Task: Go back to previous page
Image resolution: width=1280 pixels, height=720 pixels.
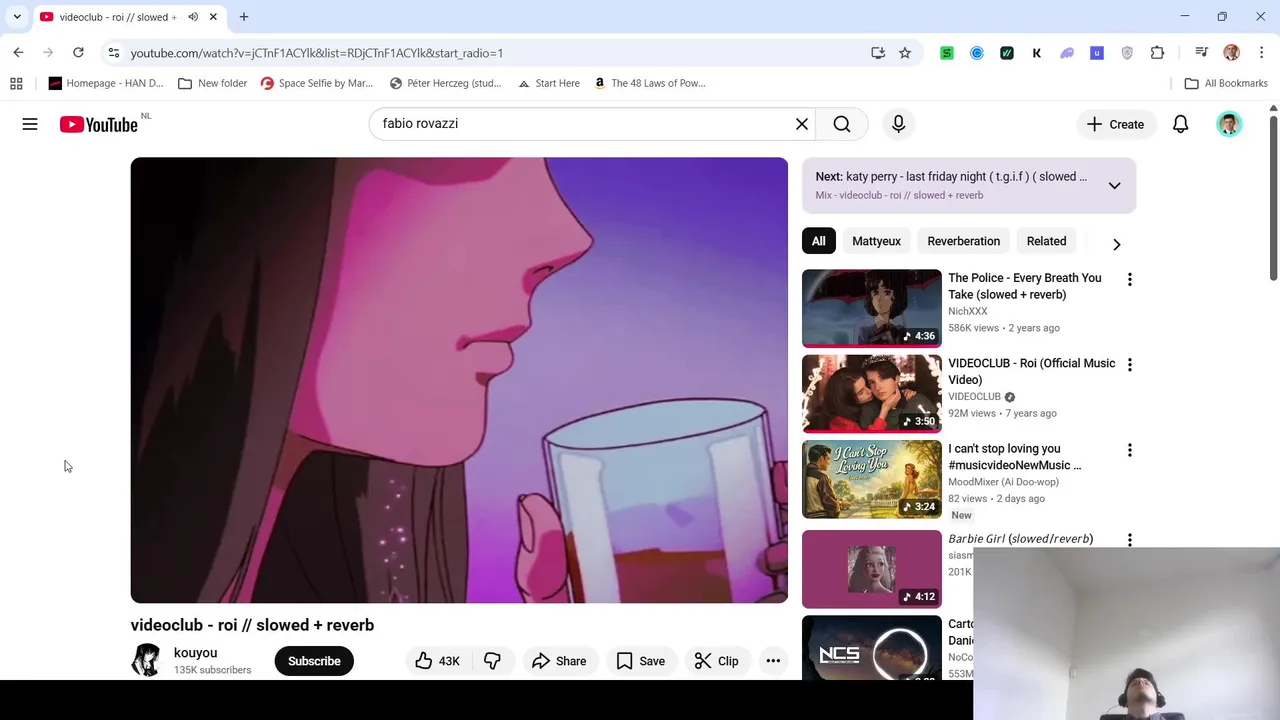Action: 18,53
